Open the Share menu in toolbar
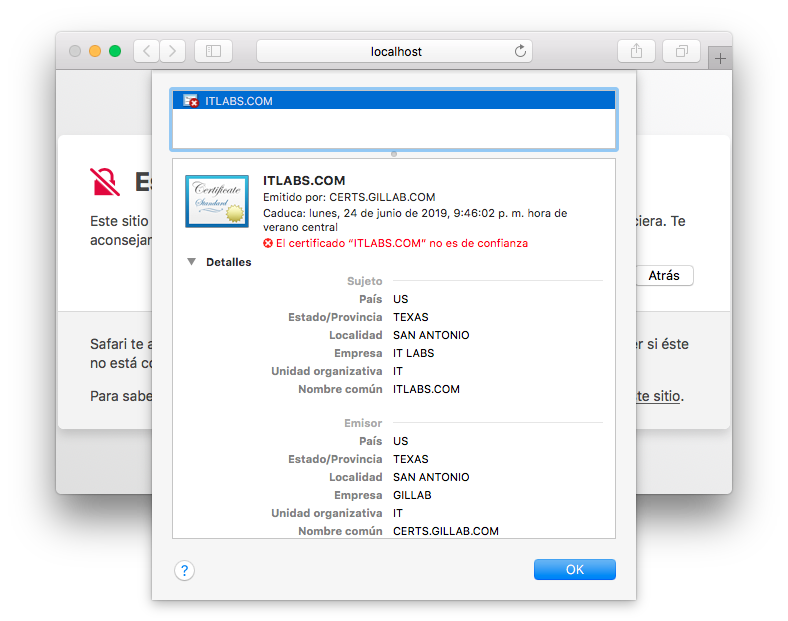Image resolution: width=788 pixels, height=621 pixels. 636,51
